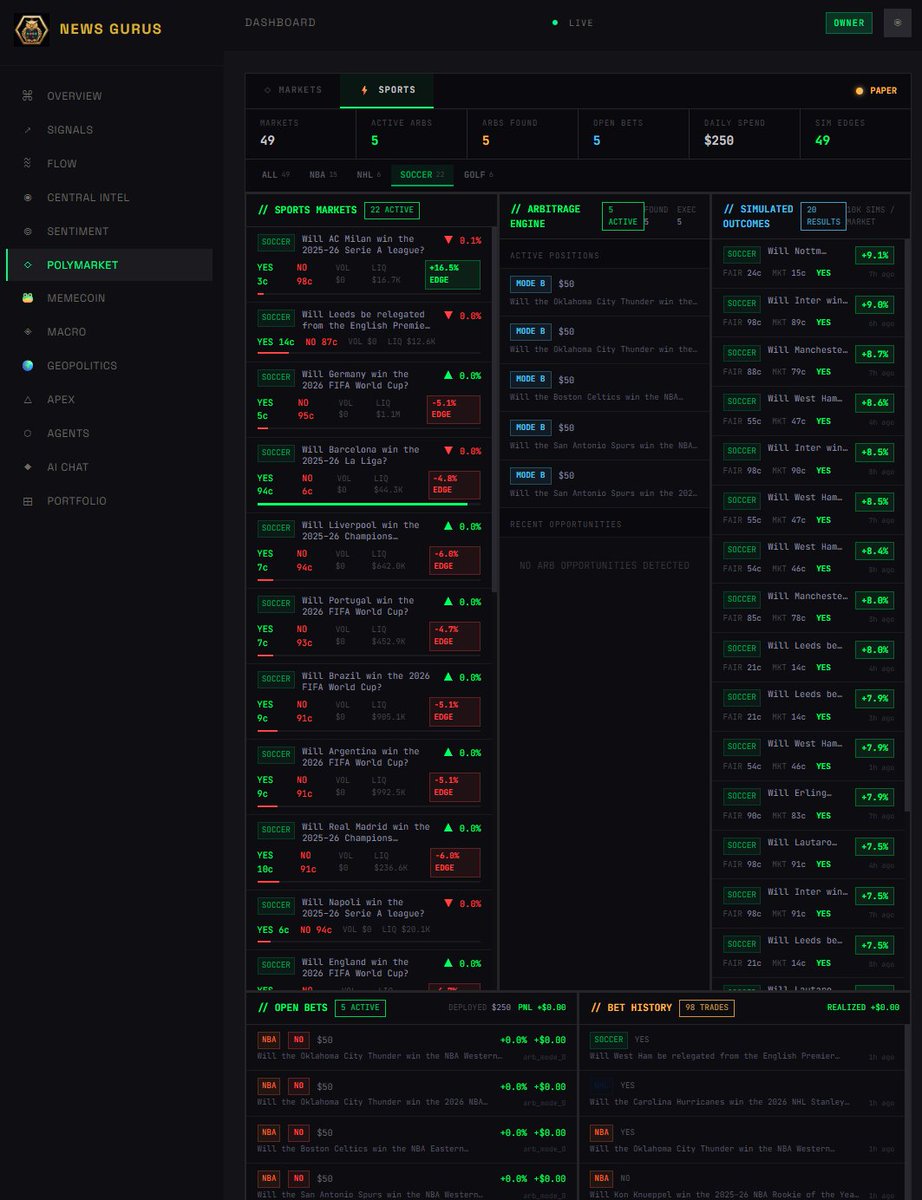Click the green LIVE status dot

click(x=555, y=23)
